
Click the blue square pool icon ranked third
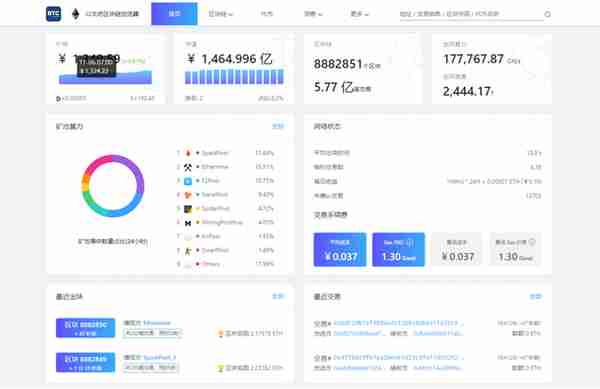(188, 181)
